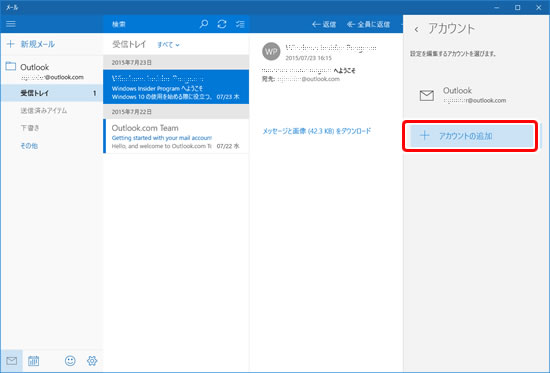The image size is (550, 373).
Task: Add an account via アカウントの追加
Action: point(472,136)
